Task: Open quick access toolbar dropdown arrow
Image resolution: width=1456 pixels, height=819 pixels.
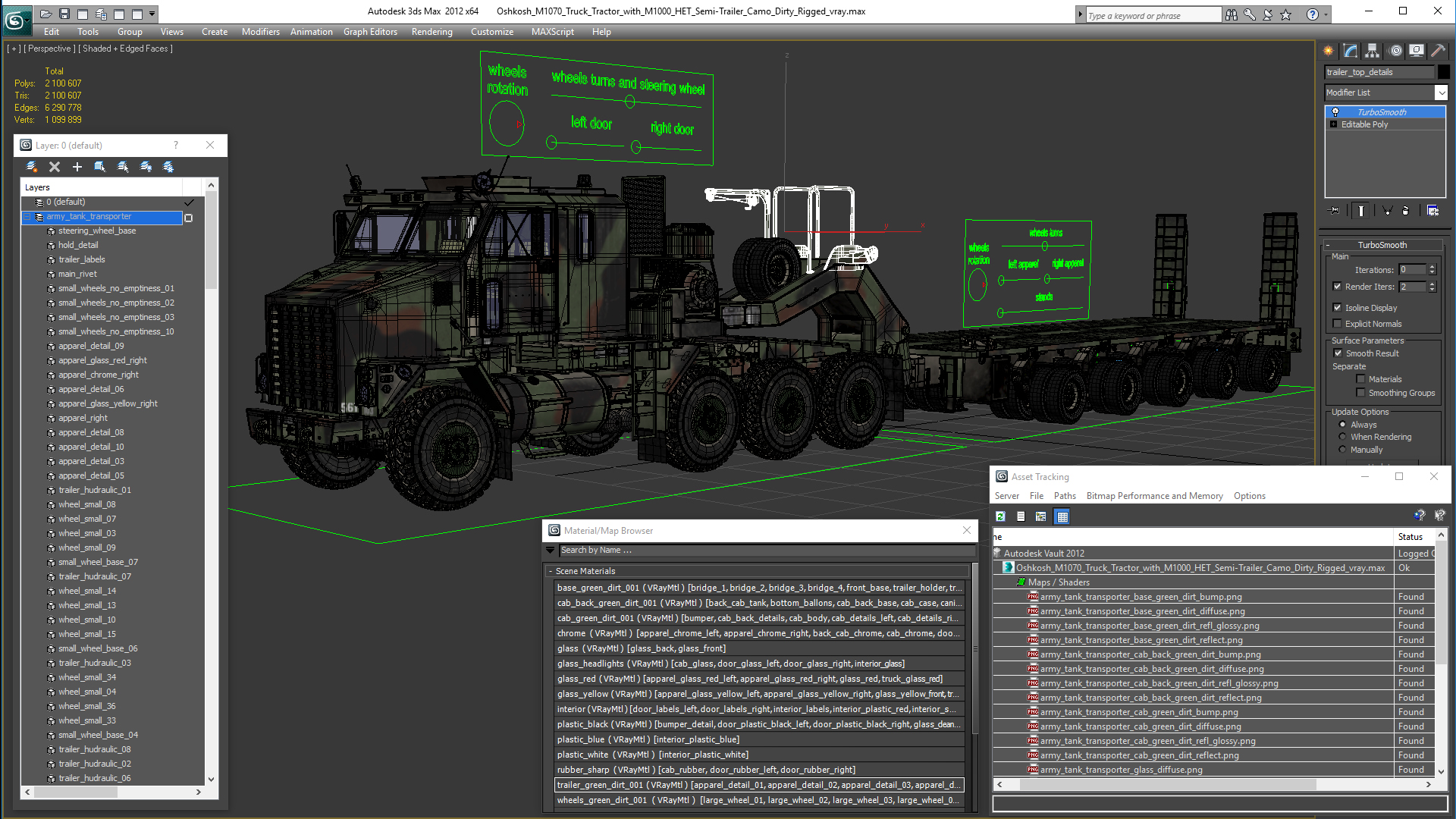Action: (x=152, y=14)
